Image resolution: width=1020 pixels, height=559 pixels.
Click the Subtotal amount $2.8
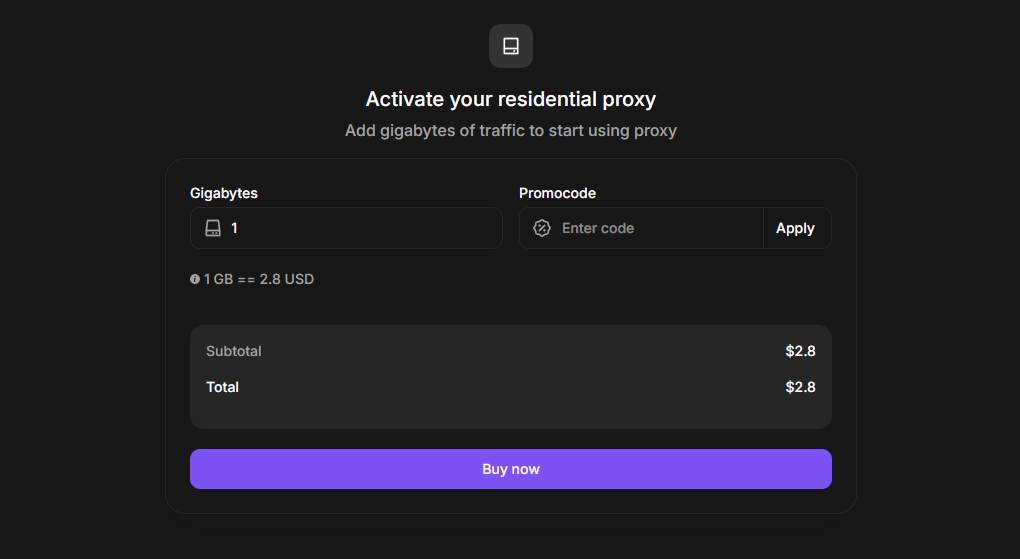[x=800, y=351]
